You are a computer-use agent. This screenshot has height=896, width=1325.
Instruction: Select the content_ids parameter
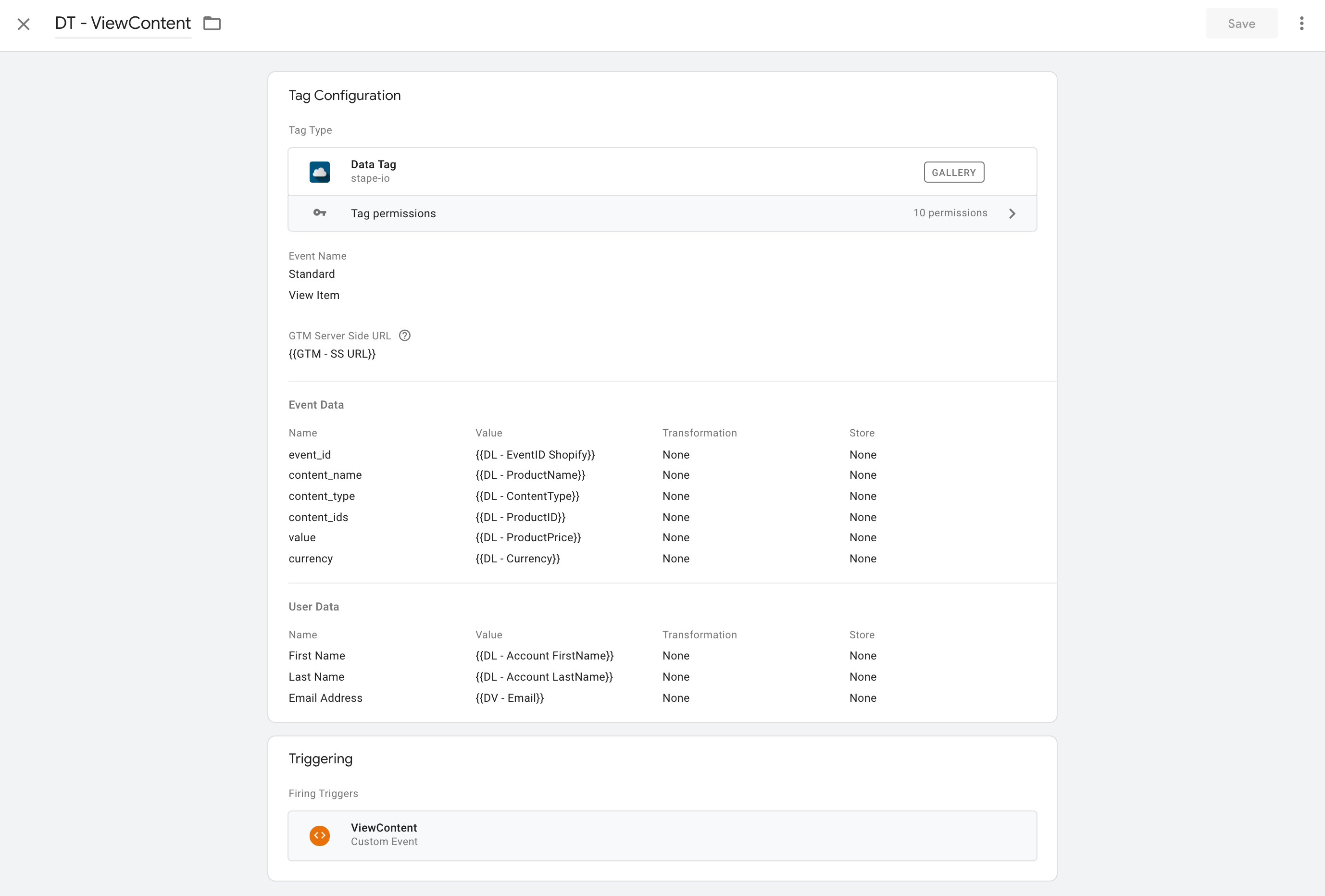click(x=318, y=517)
